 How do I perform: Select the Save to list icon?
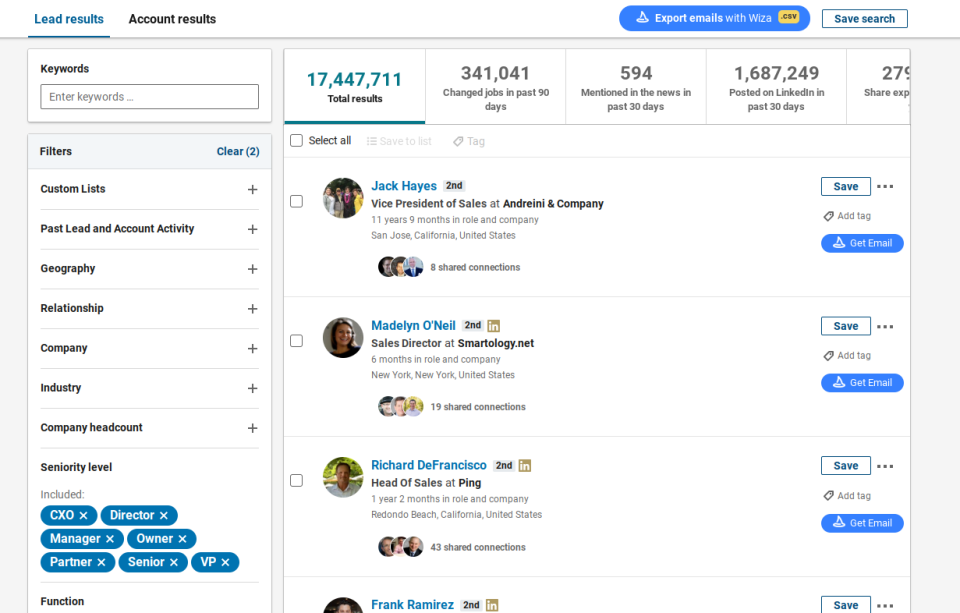pyautogui.click(x=370, y=141)
